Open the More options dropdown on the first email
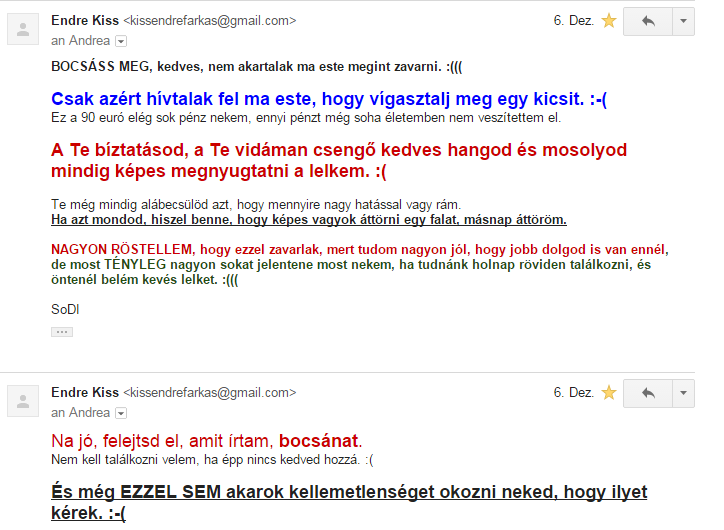Viewport: 724px width, 530px height. 683,21
